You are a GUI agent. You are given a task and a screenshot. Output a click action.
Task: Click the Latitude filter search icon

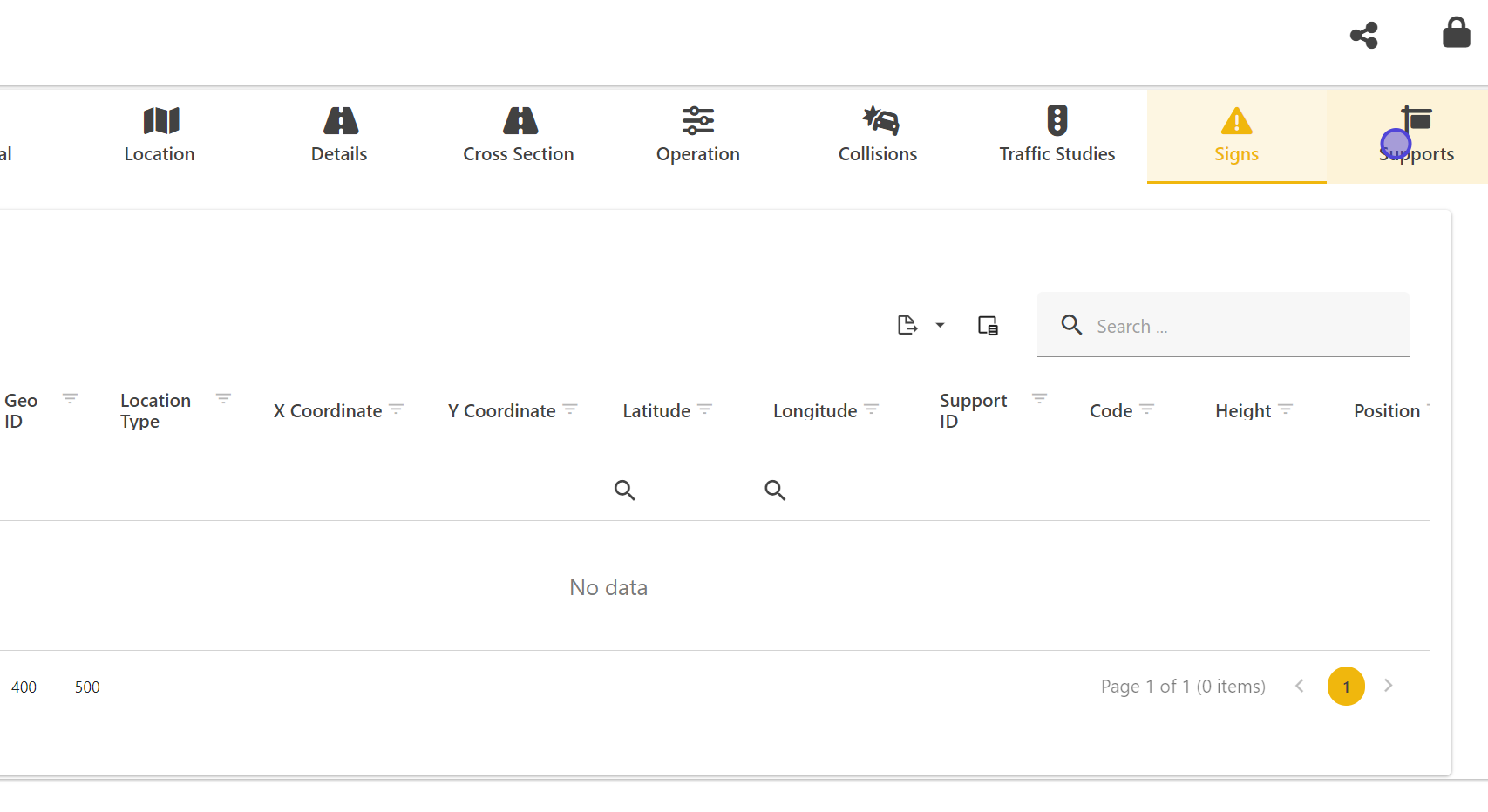point(624,490)
